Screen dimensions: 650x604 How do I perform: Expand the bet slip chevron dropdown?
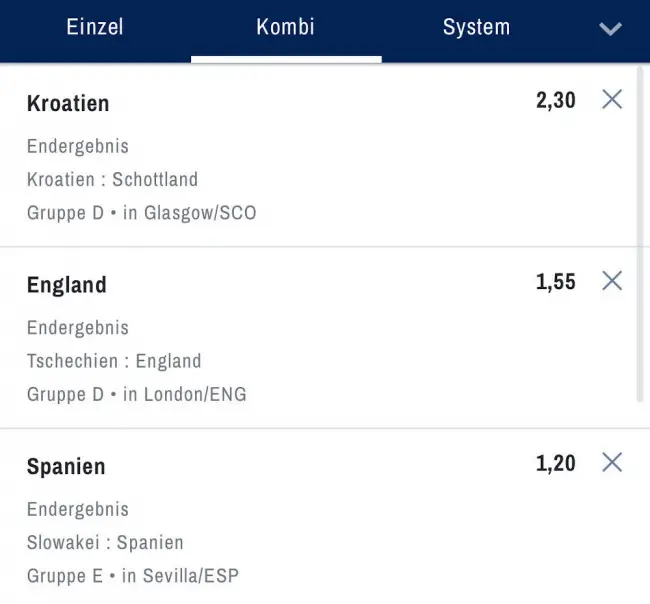coord(610,28)
